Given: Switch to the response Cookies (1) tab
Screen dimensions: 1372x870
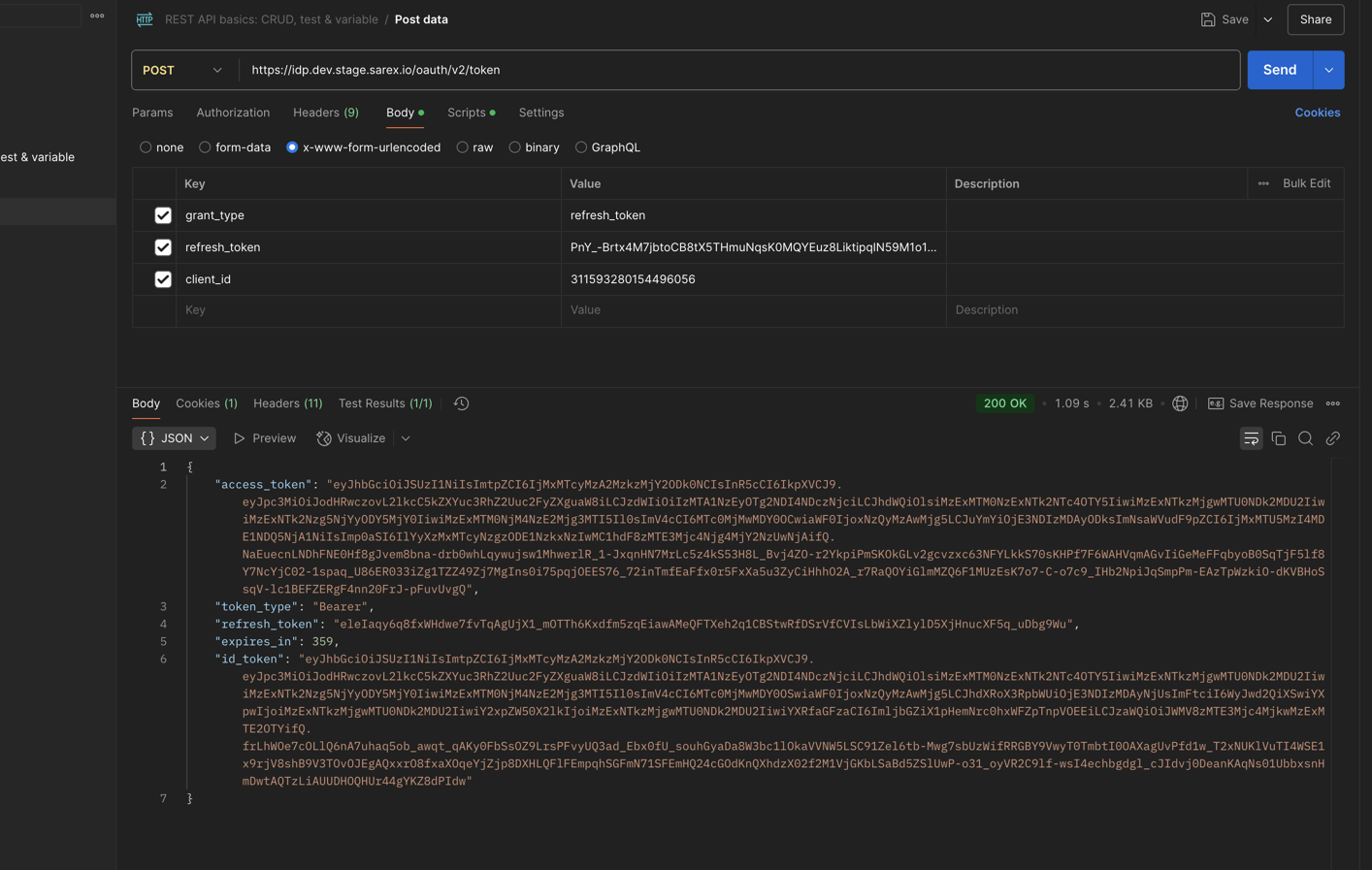Looking at the screenshot, I should point(207,403).
